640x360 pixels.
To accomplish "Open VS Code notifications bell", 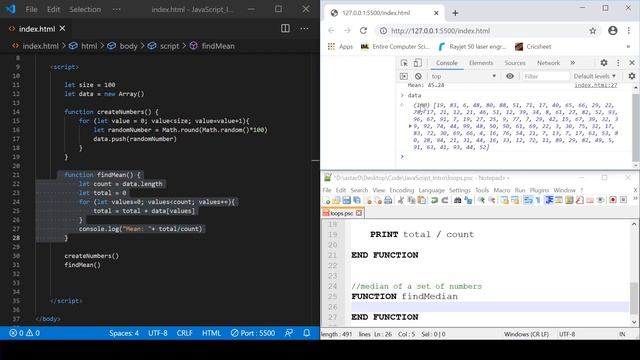I will coord(307,333).
